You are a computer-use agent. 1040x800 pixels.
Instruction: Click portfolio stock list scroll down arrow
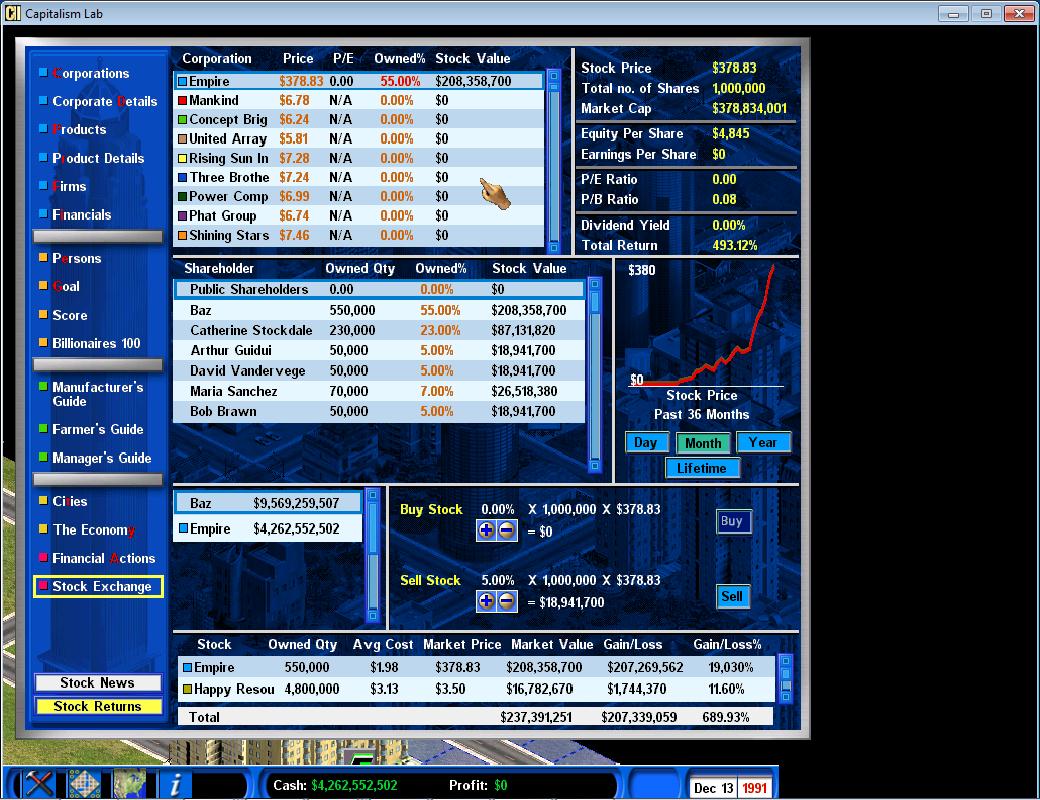pyautogui.click(x=786, y=697)
